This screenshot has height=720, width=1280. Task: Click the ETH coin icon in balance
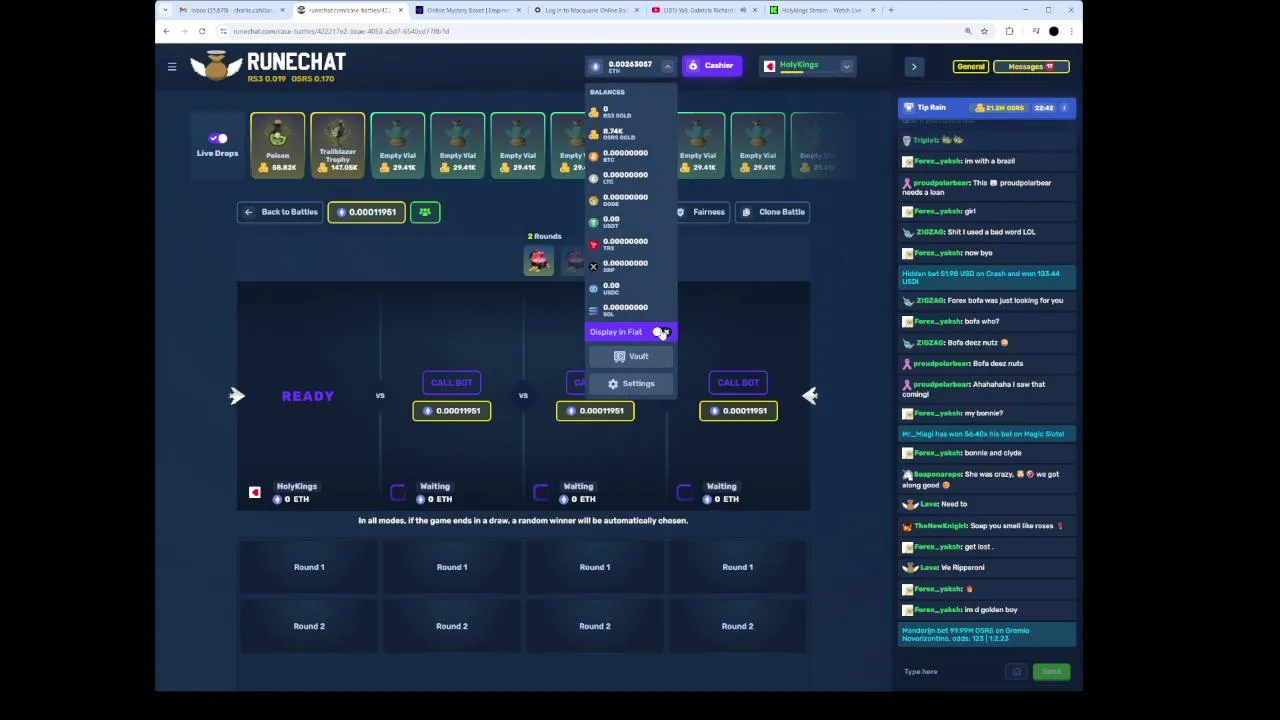pos(596,67)
